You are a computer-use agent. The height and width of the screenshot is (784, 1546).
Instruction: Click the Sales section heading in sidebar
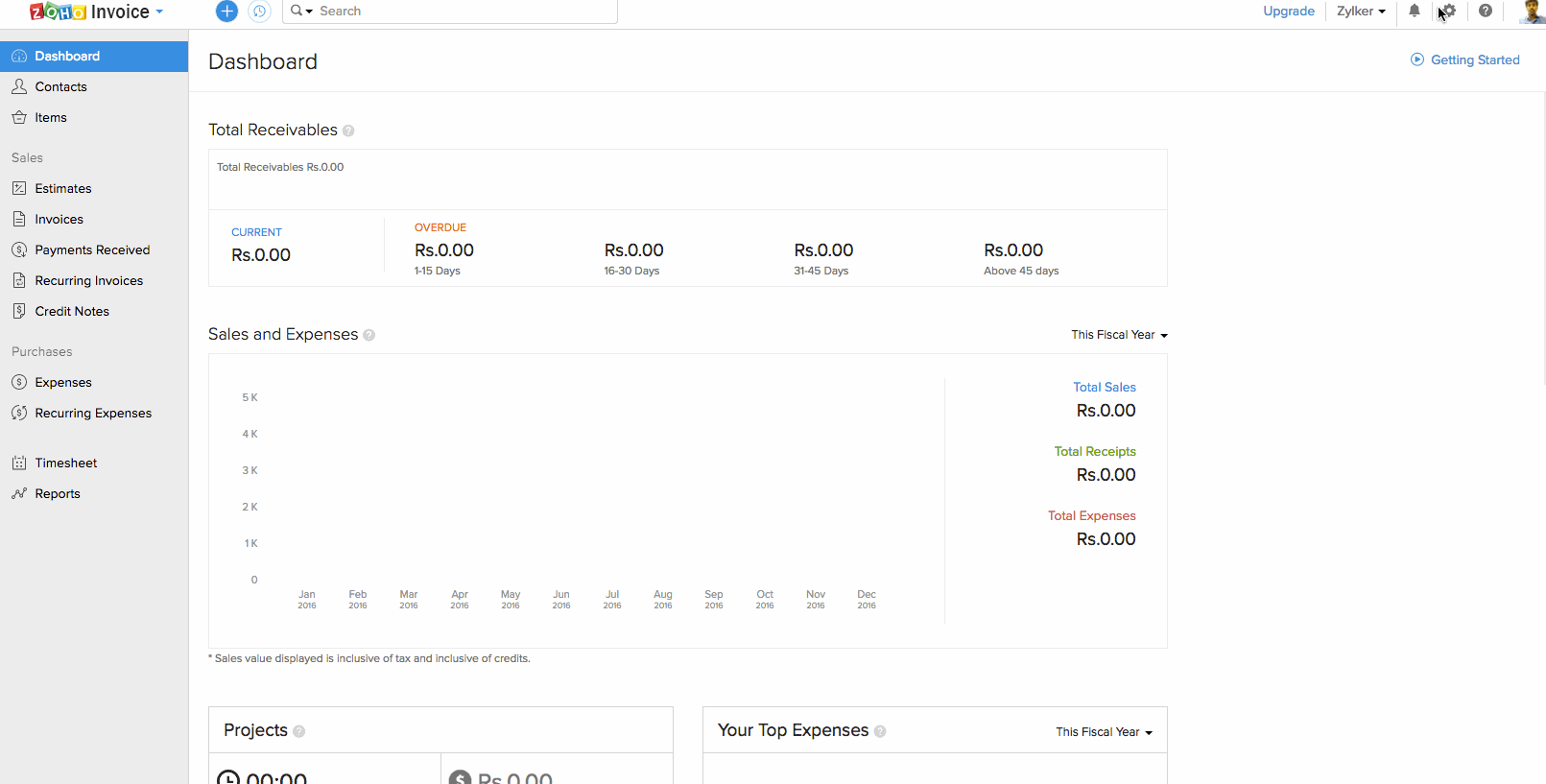[x=27, y=157]
